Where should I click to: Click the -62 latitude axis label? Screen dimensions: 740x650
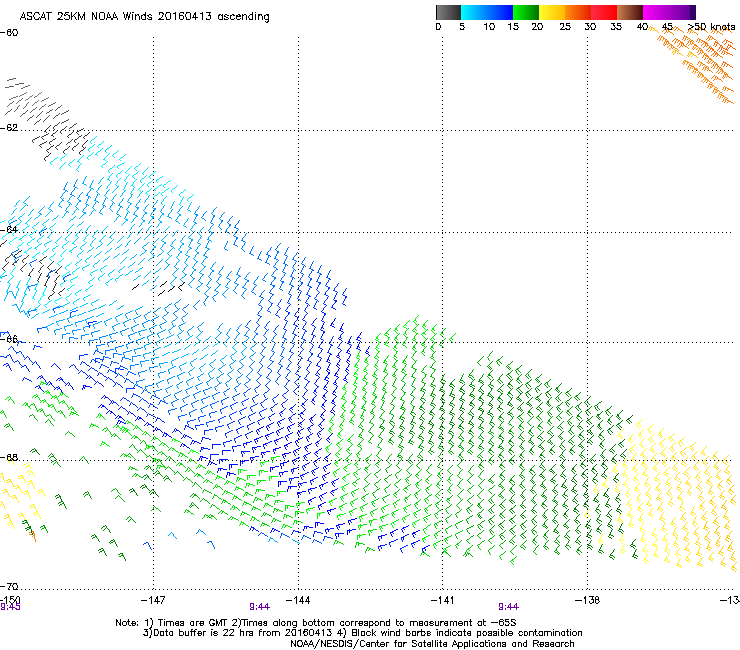pyautogui.click(x=9, y=127)
